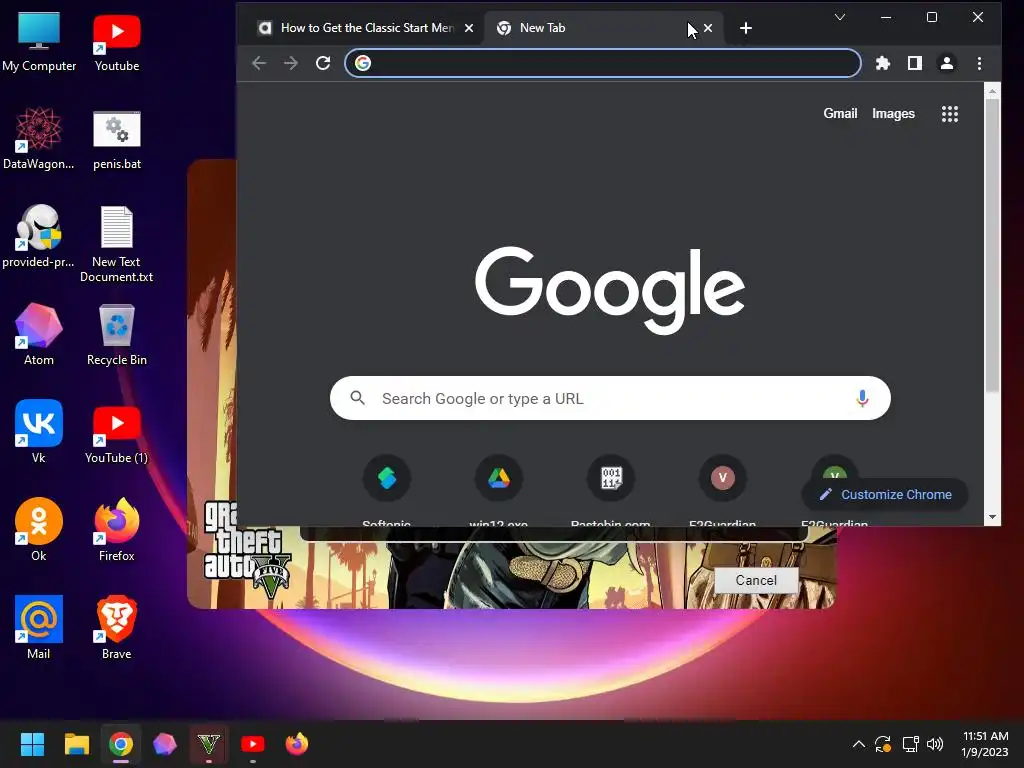1024x768 pixels.
Task: Select the Brave desktop shortcut
Action: coord(117,628)
